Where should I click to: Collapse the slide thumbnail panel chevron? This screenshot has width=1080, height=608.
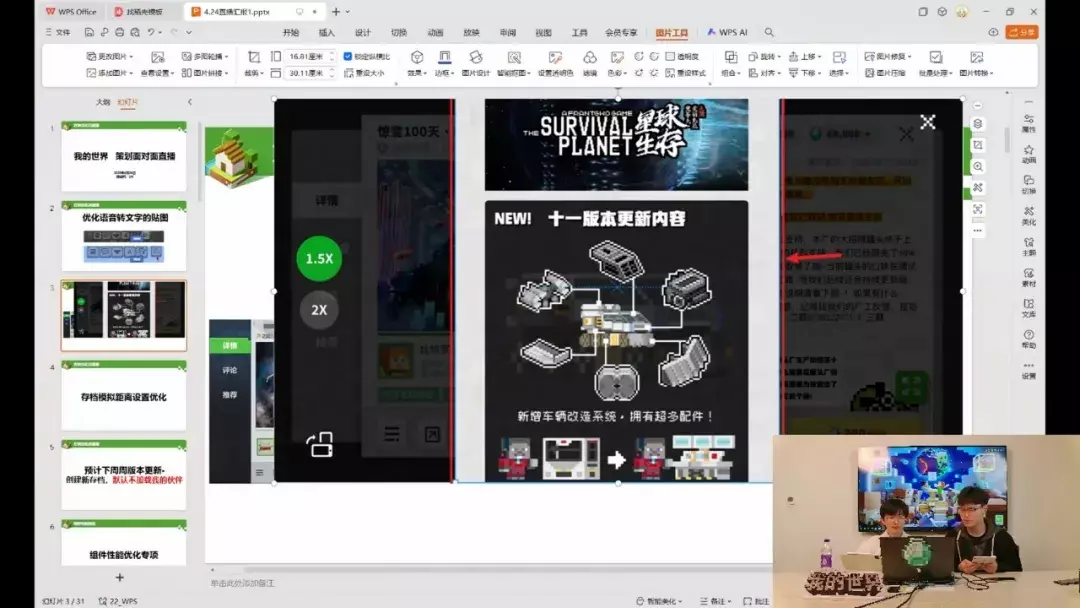pyautogui.click(x=190, y=102)
